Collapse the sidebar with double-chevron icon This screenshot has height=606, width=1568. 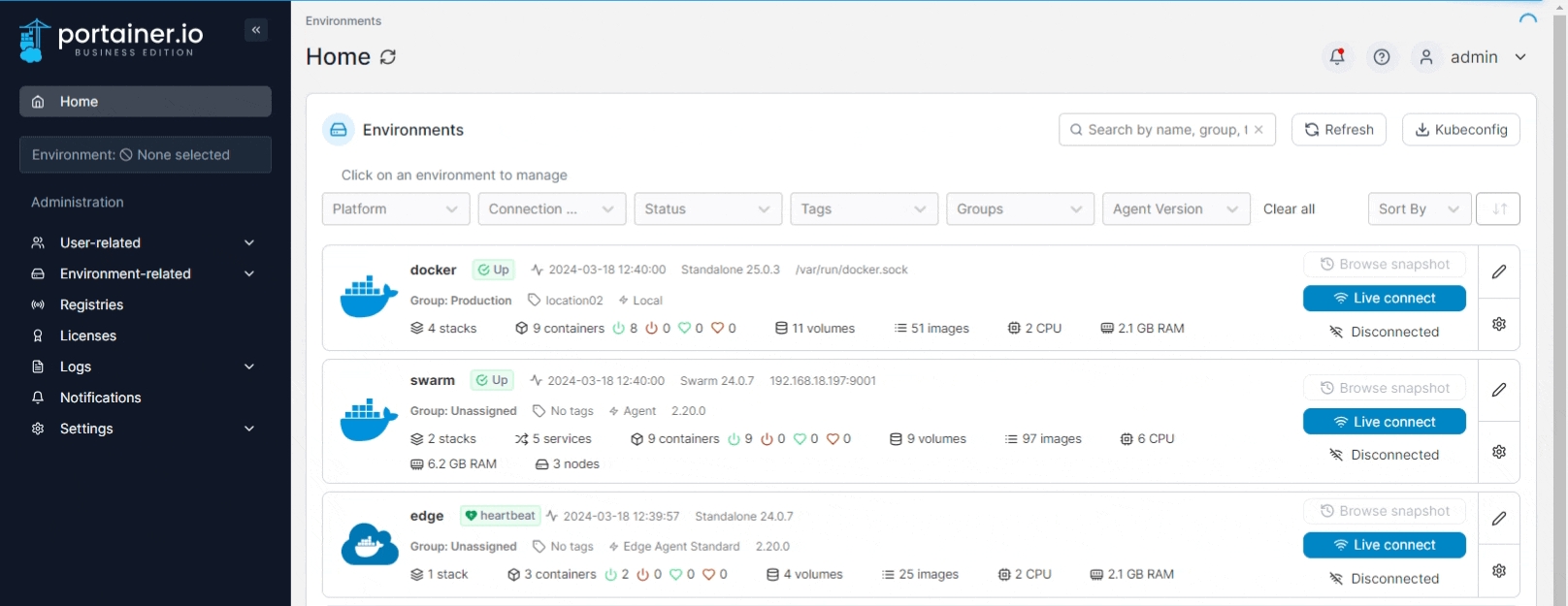256,30
